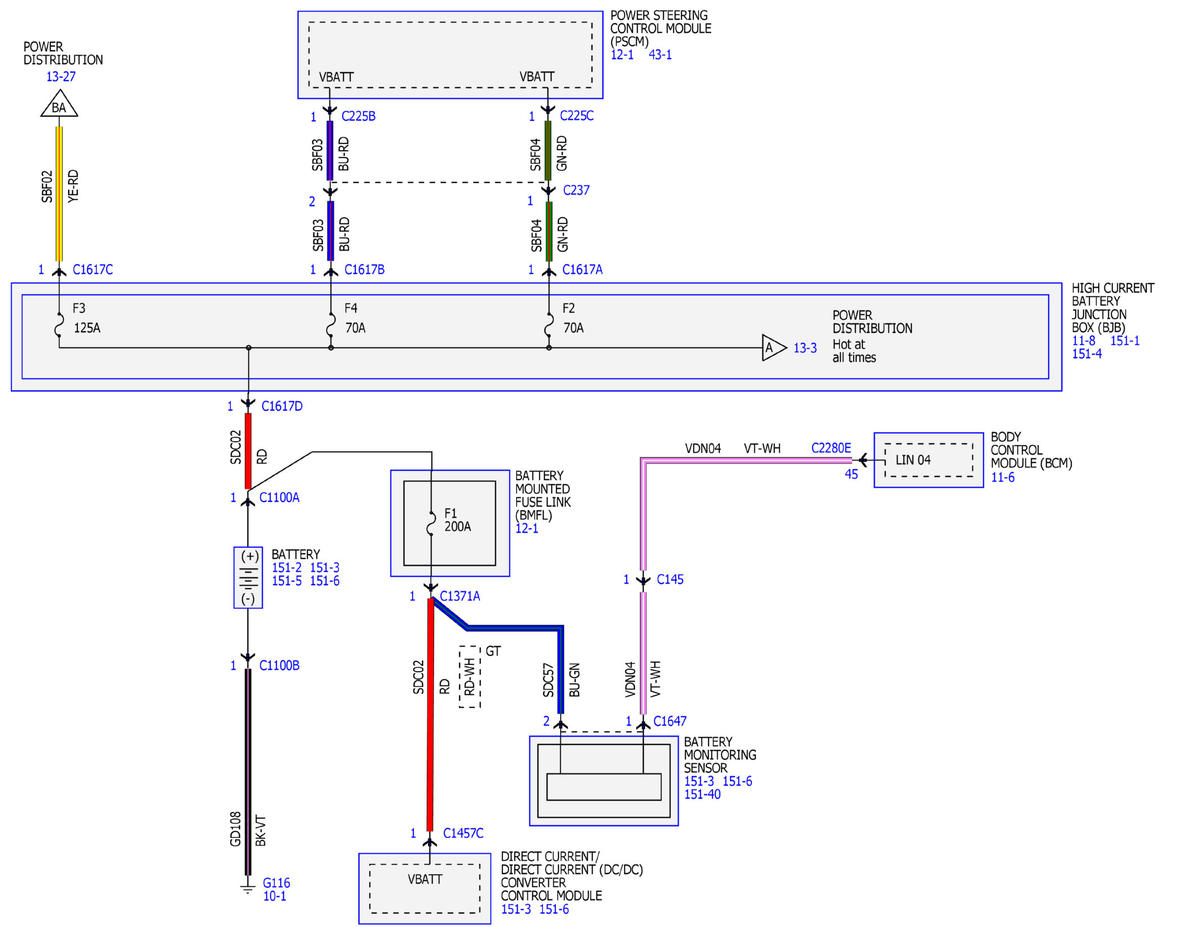Viewport: 1200px width, 927px height.
Task: Open connector C2280E near the BCM
Action: 831,448
